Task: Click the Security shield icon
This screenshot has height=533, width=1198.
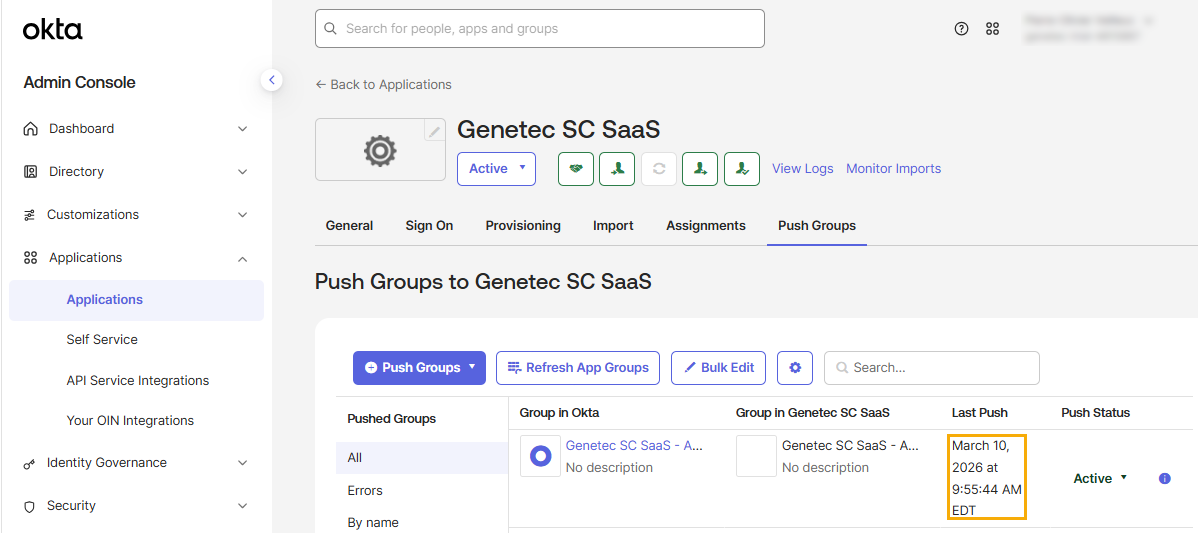Action: pyautogui.click(x=30, y=506)
